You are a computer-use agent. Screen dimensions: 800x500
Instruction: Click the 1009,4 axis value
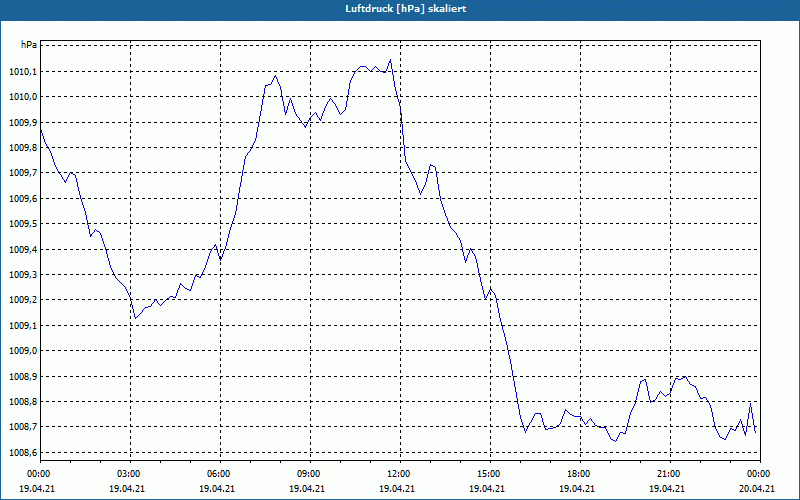(23, 249)
